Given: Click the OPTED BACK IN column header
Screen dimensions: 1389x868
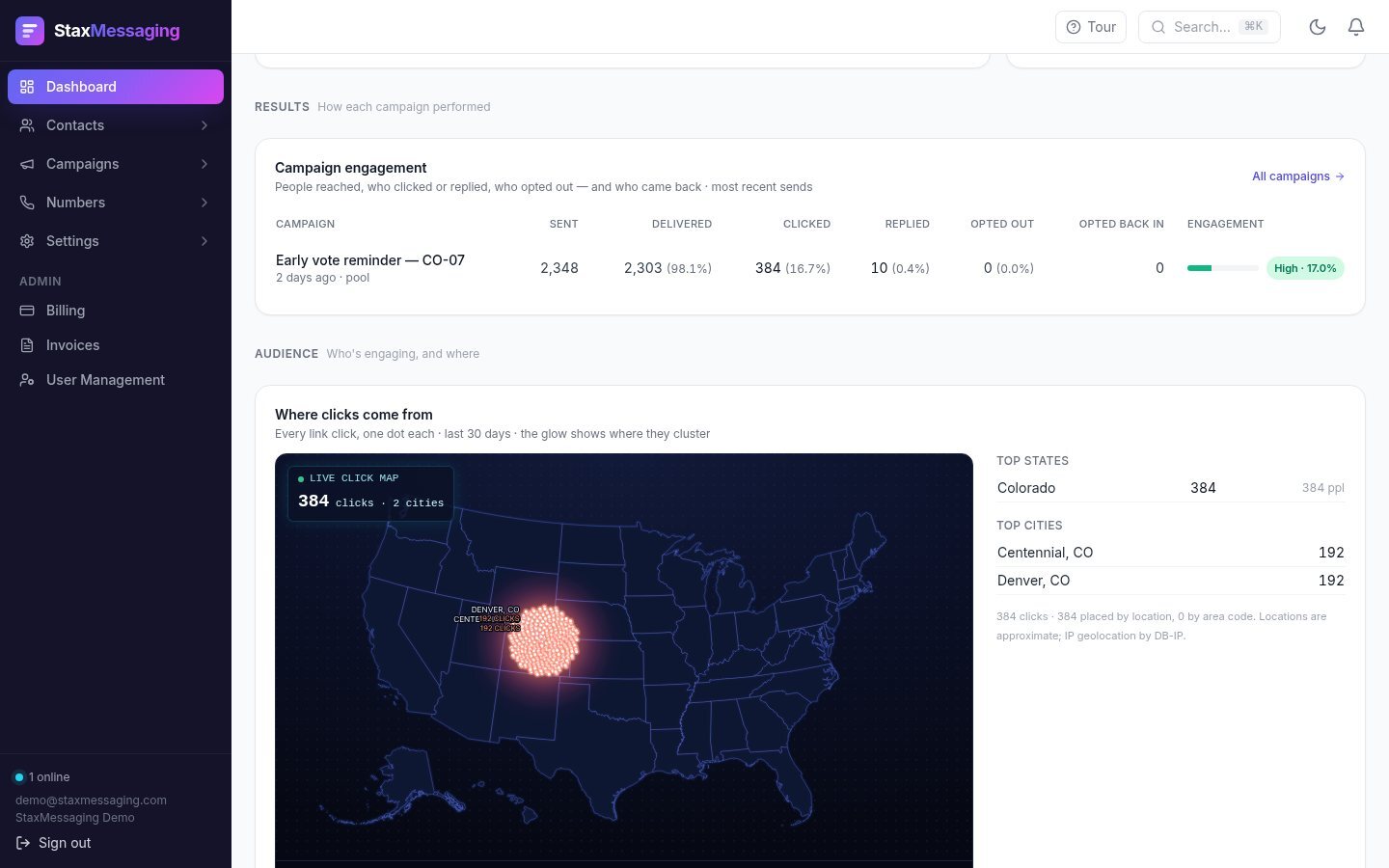Looking at the screenshot, I should coord(1121,224).
